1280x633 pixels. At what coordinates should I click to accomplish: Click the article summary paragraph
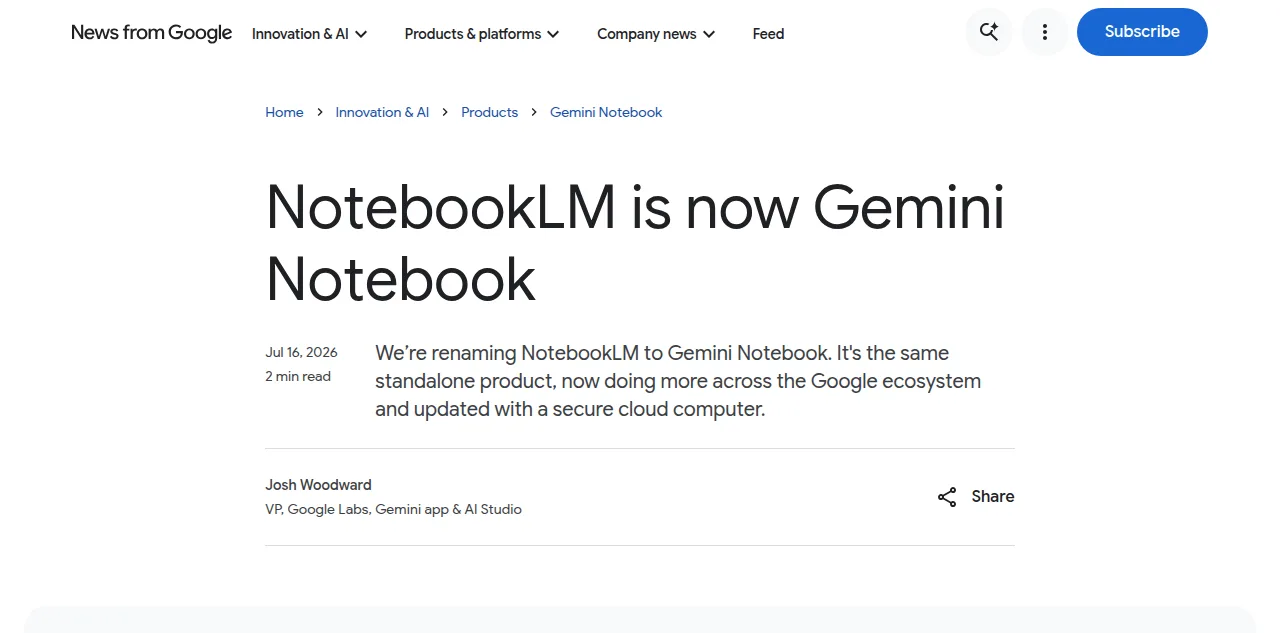pos(678,381)
